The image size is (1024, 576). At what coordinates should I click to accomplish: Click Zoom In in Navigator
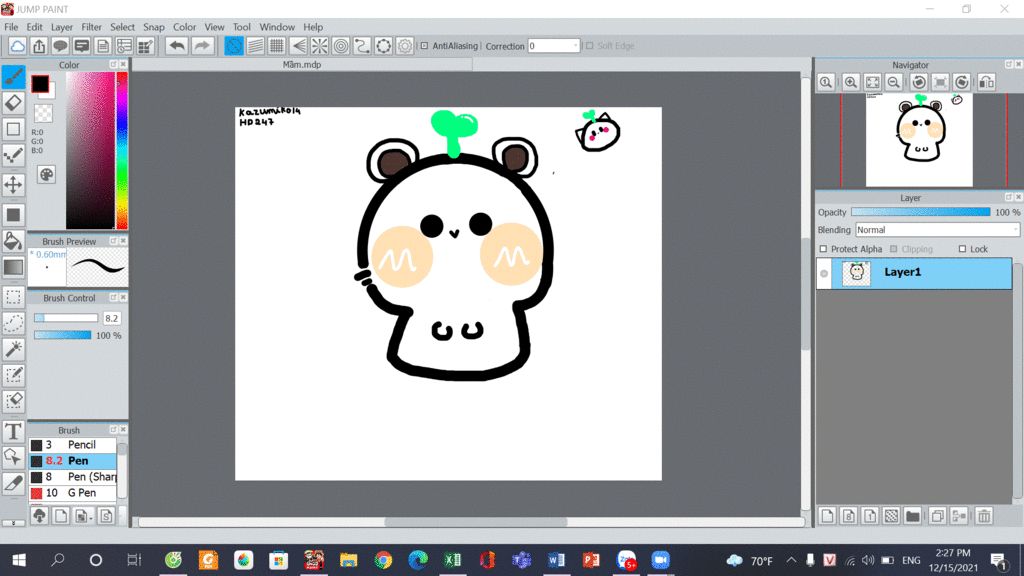[x=850, y=82]
